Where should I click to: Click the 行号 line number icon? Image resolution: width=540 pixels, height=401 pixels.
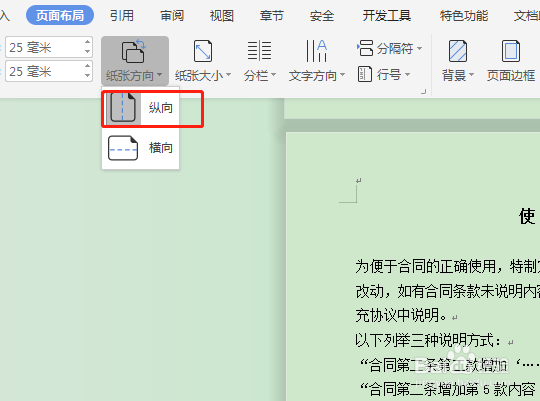click(365, 74)
